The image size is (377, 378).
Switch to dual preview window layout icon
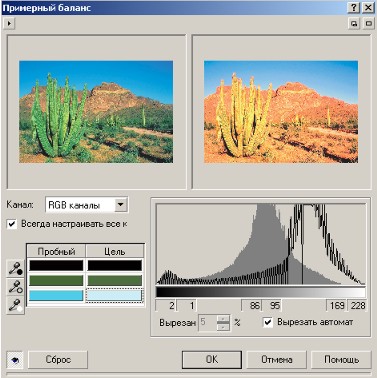(x=354, y=24)
